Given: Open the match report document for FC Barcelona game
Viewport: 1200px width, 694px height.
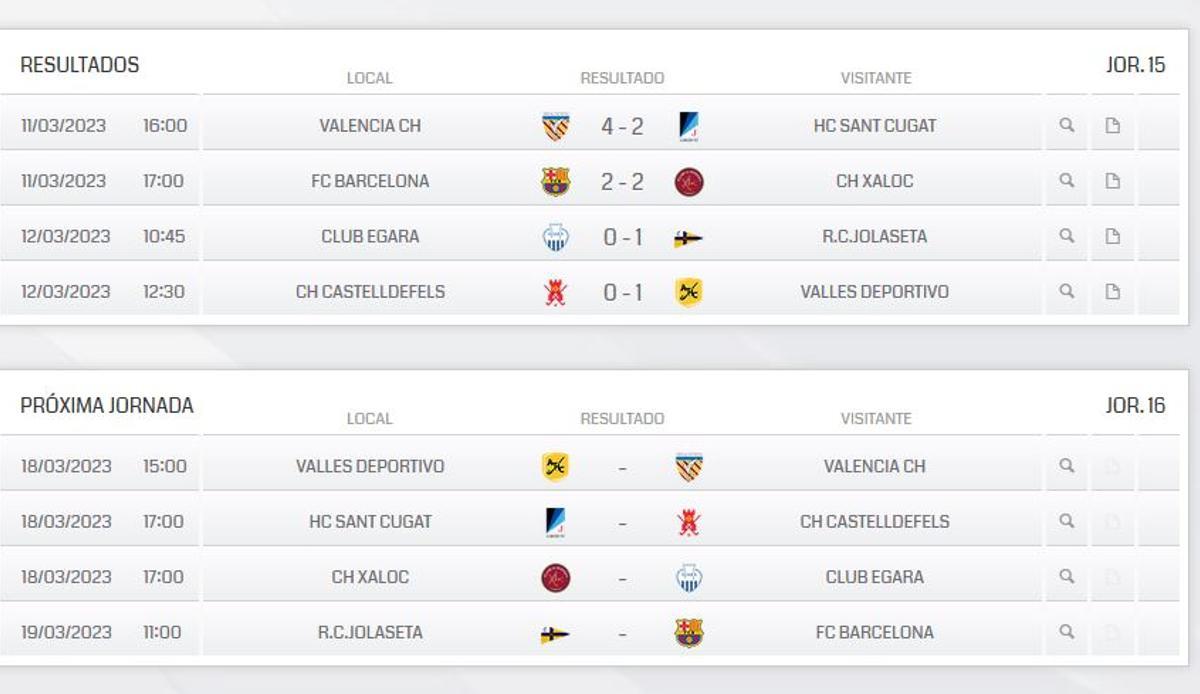Looking at the screenshot, I should (x=1112, y=181).
